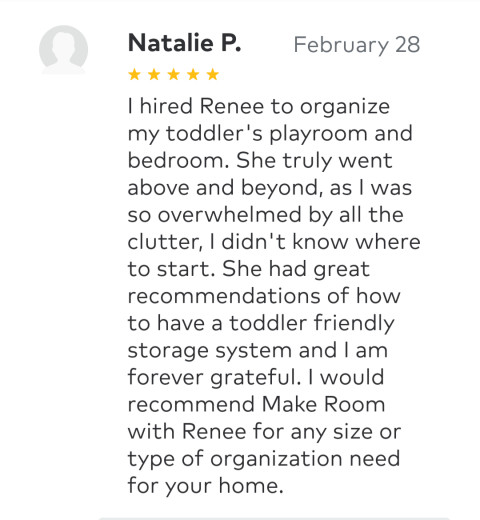Select the first star in the rating

tap(134, 74)
